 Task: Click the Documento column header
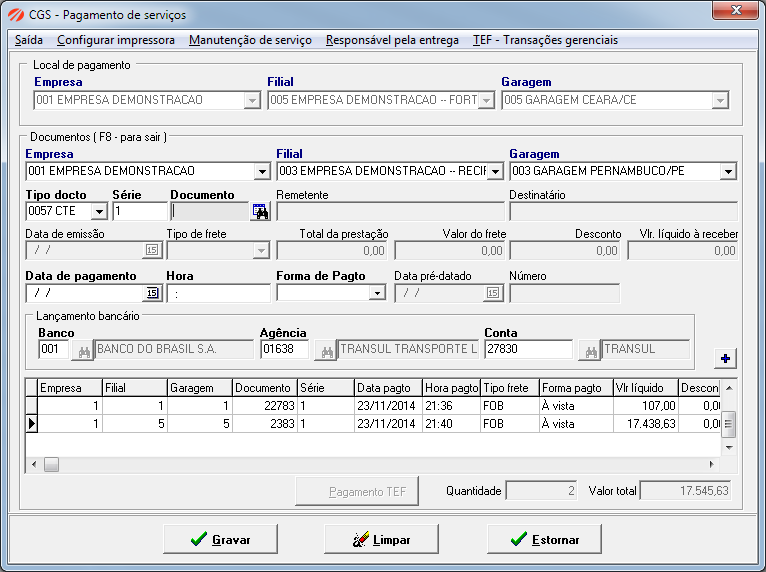265,388
